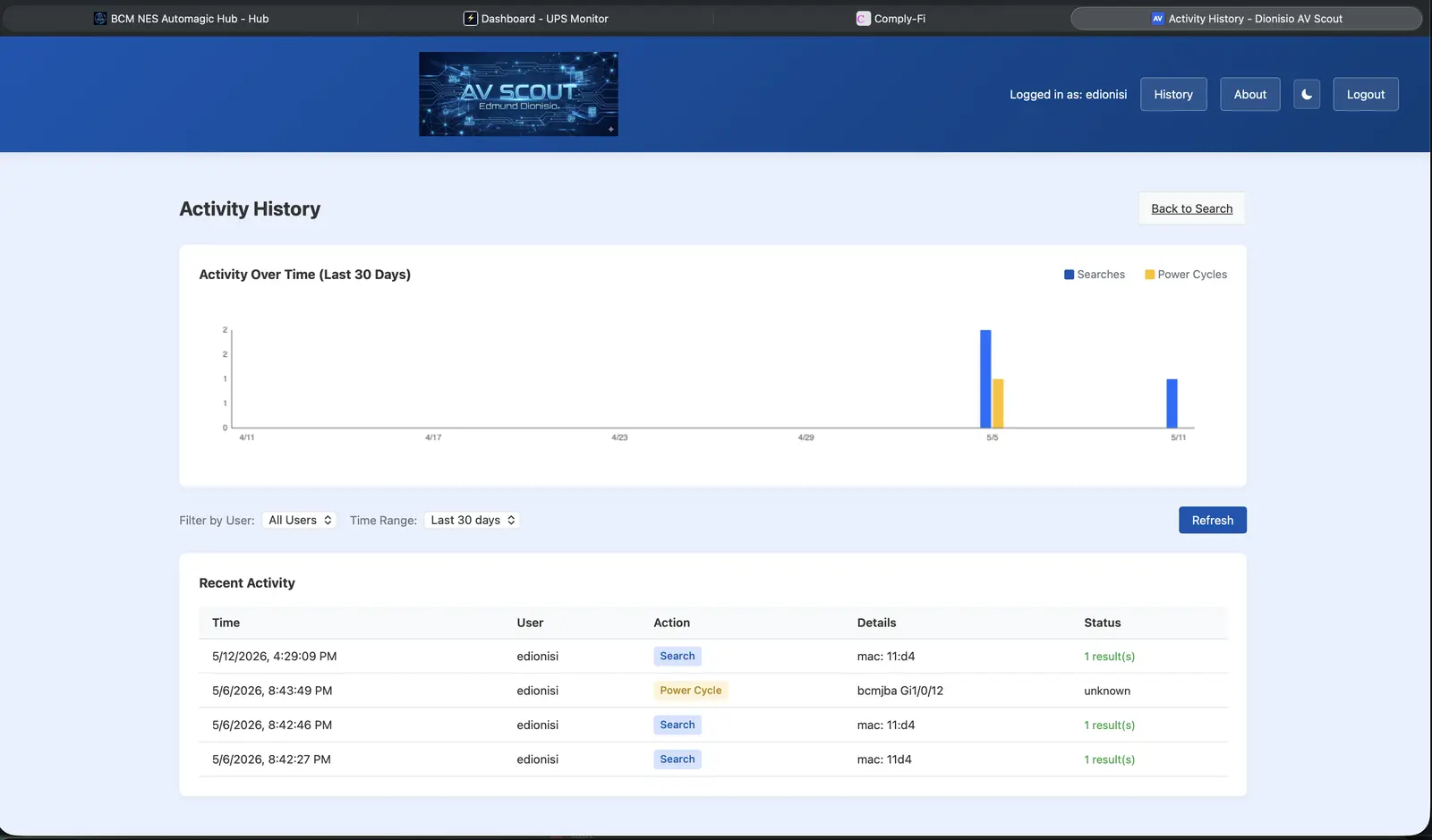The image size is (1432, 840).
Task: Toggle dark mode moon icon
Action: coord(1307,94)
